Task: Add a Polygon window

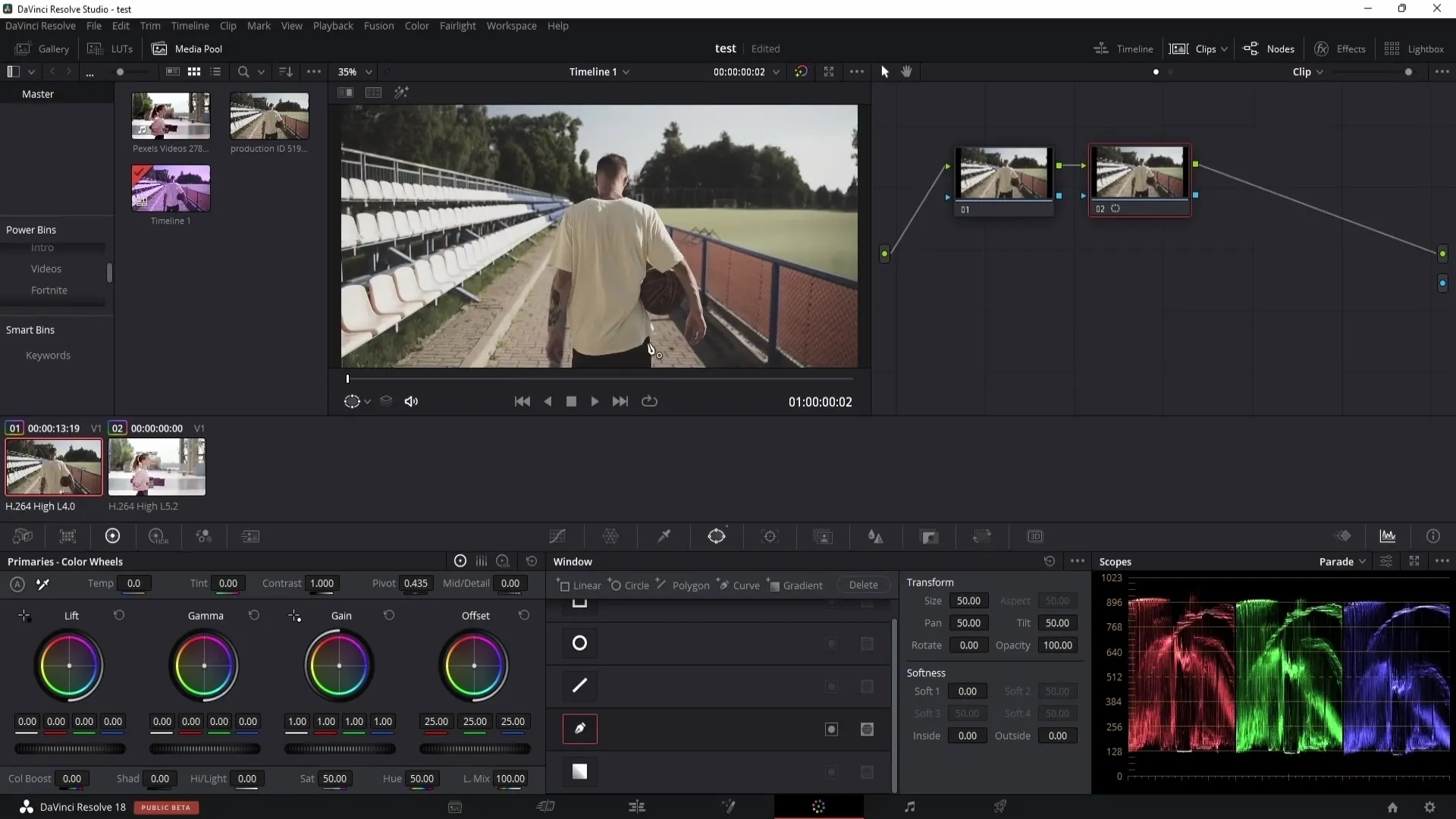Action: tap(682, 585)
